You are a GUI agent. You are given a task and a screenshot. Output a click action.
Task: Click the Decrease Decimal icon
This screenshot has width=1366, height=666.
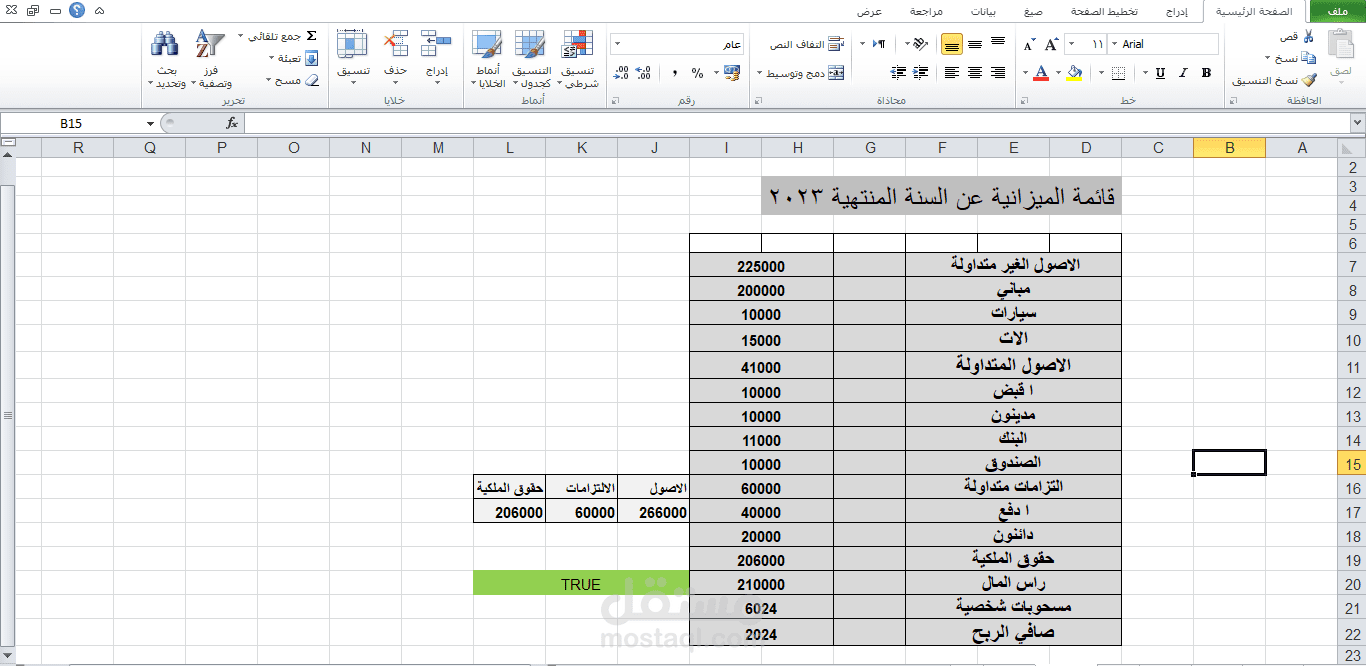pos(621,73)
